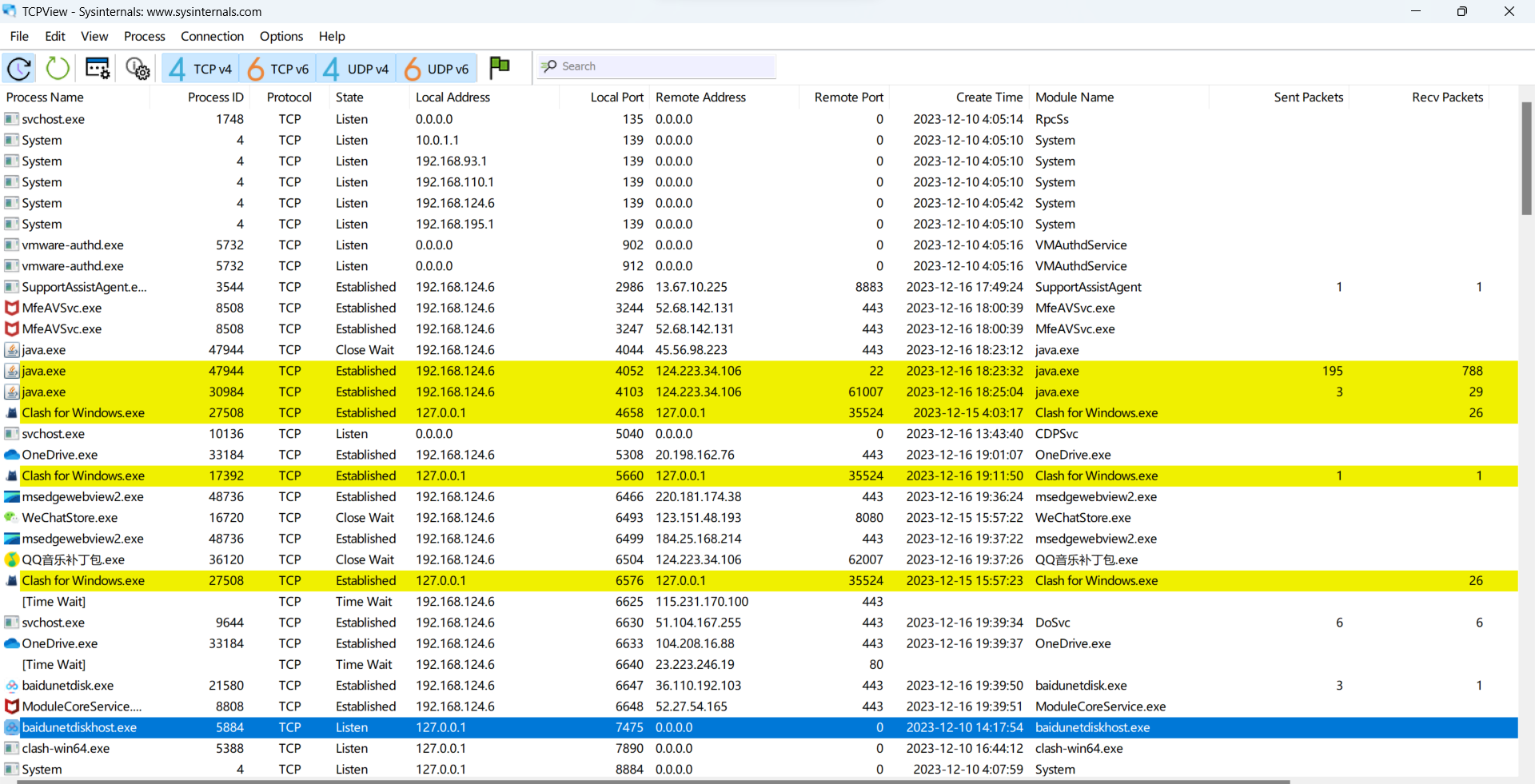Select the clash-win64.exe row
This screenshot has height=784, width=1535.
66,749
